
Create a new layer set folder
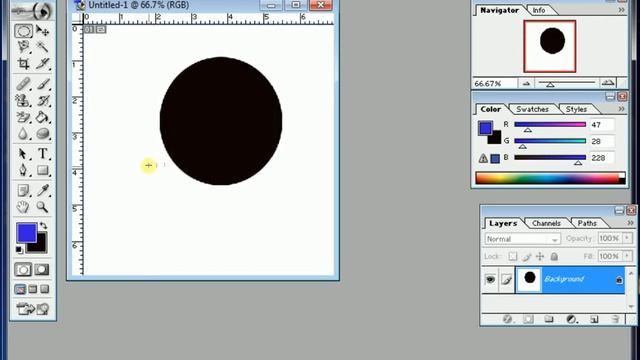coord(549,319)
